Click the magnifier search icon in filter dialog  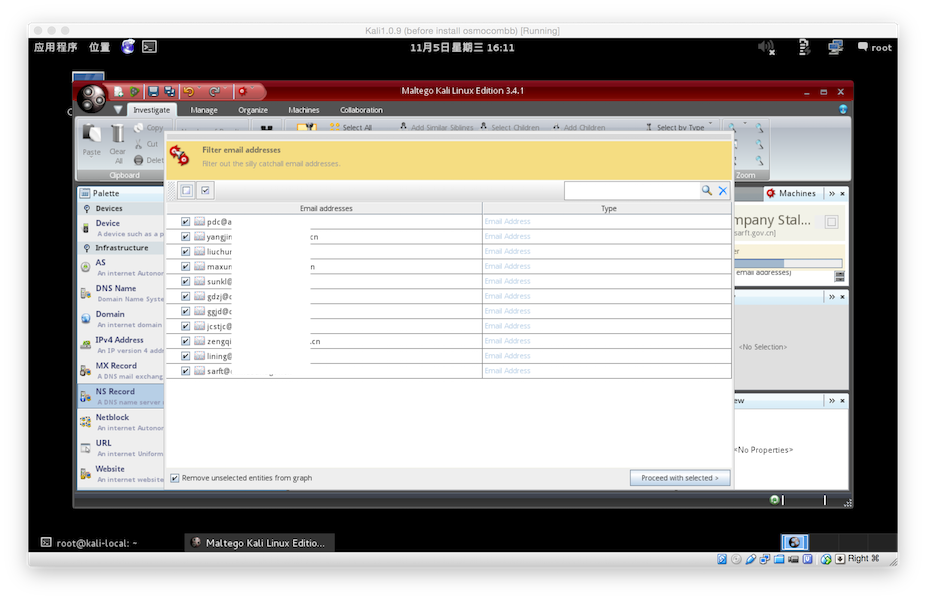(x=707, y=190)
